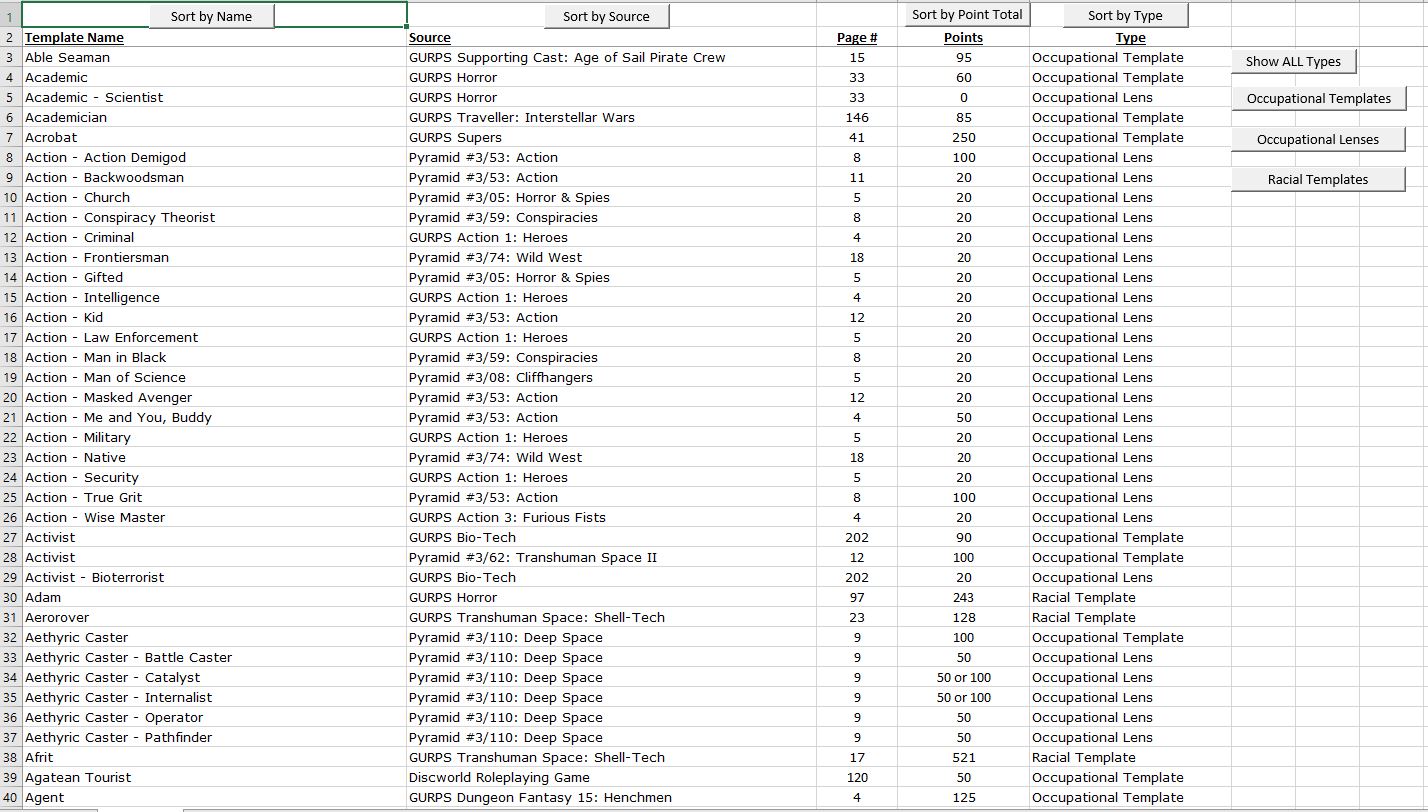This screenshot has height=812, width=1428.
Task: Select the Acrobat template cell
Action: (x=214, y=137)
